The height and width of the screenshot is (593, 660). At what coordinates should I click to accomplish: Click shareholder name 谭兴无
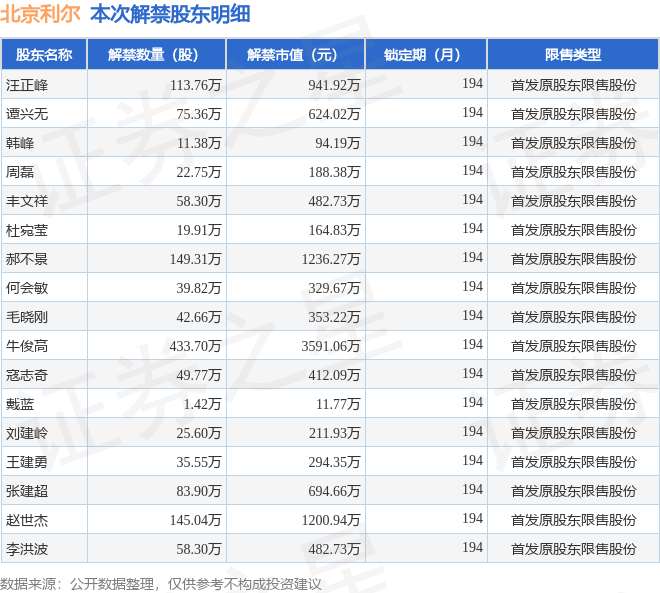pyautogui.click(x=27, y=114)
